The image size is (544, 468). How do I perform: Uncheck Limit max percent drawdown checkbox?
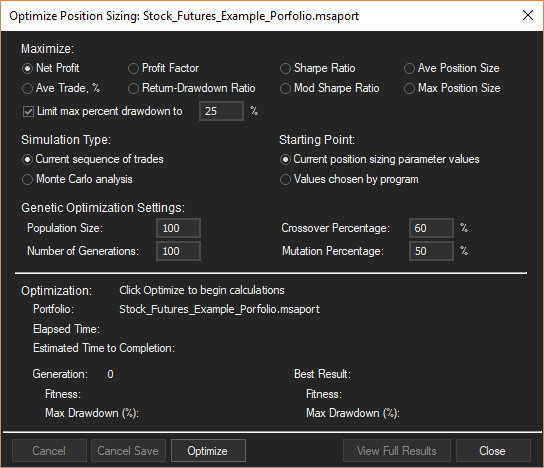28,111
